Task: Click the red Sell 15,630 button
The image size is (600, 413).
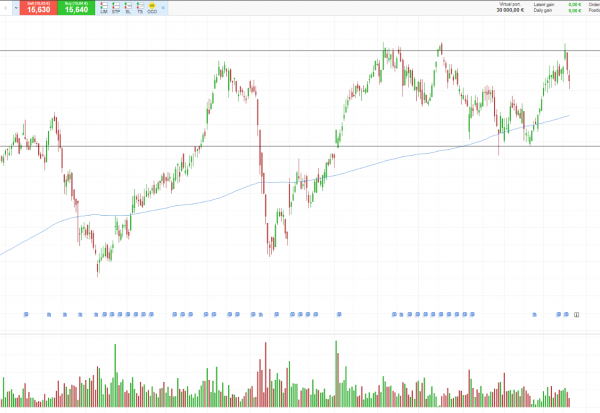Action: (38, 8)
